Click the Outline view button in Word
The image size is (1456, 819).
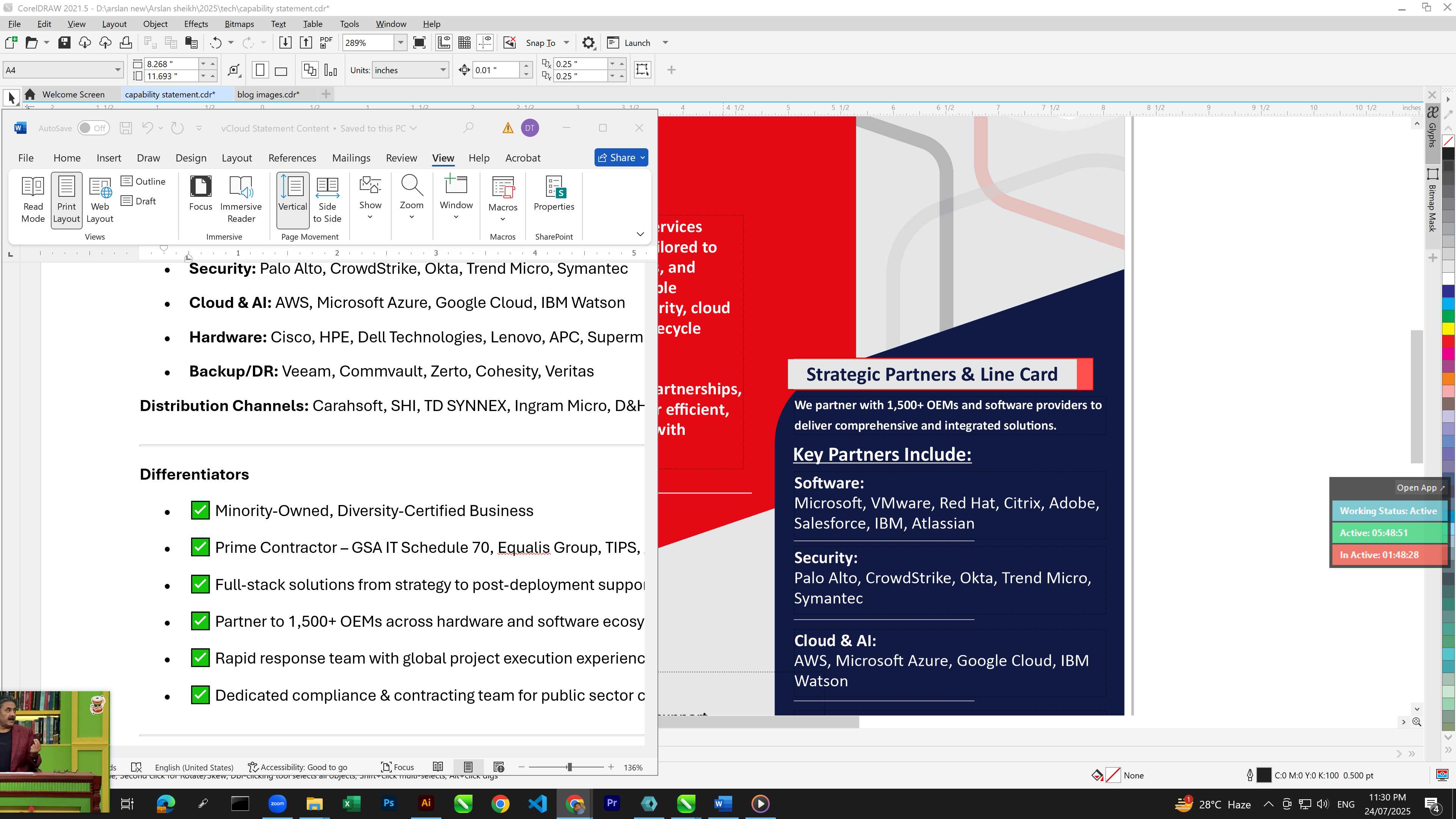(144, 182)
